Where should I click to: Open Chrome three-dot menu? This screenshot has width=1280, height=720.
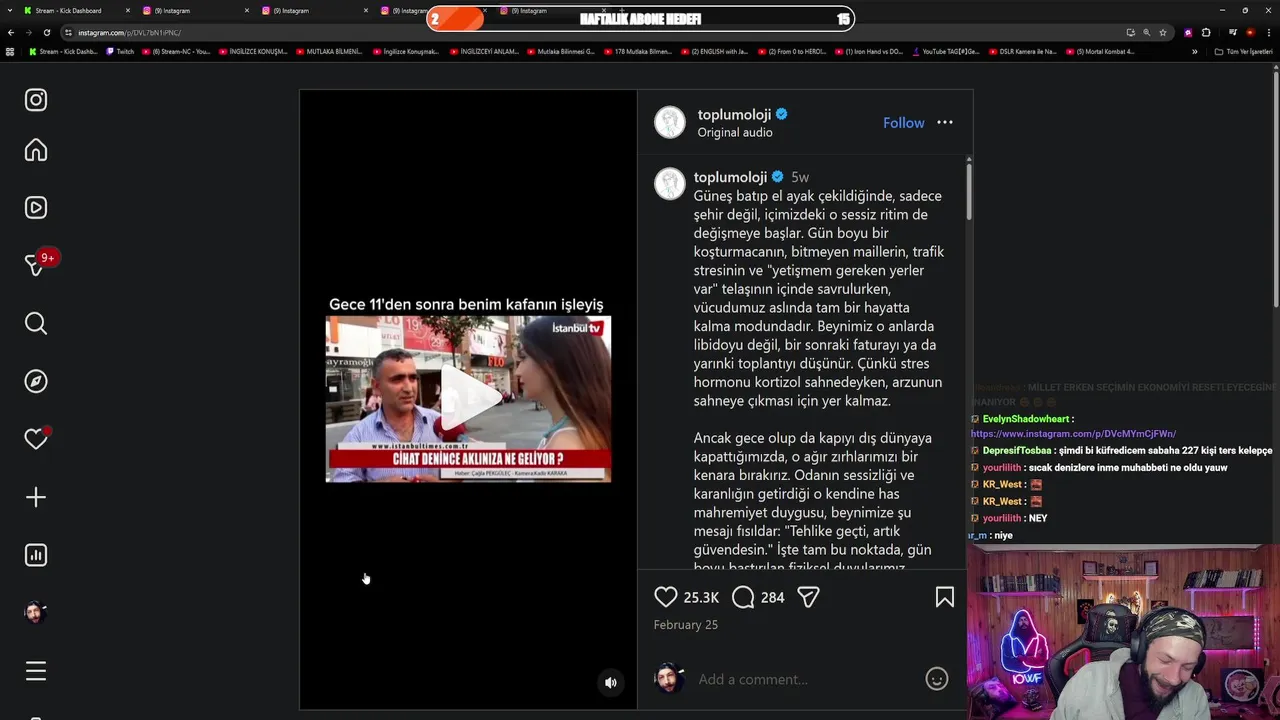click(1268, 32)
